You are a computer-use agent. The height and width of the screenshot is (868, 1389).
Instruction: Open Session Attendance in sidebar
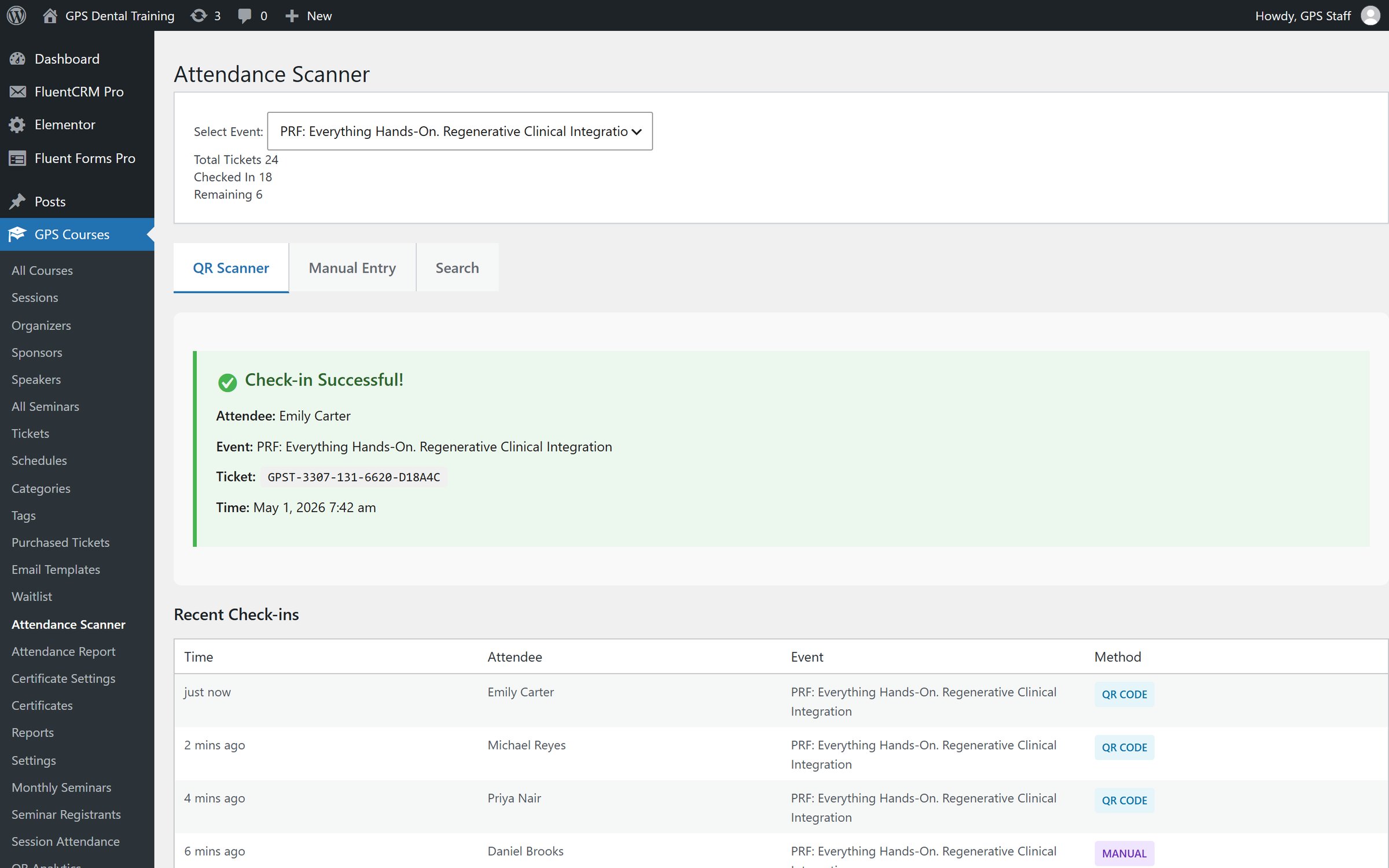pos(66,841)
